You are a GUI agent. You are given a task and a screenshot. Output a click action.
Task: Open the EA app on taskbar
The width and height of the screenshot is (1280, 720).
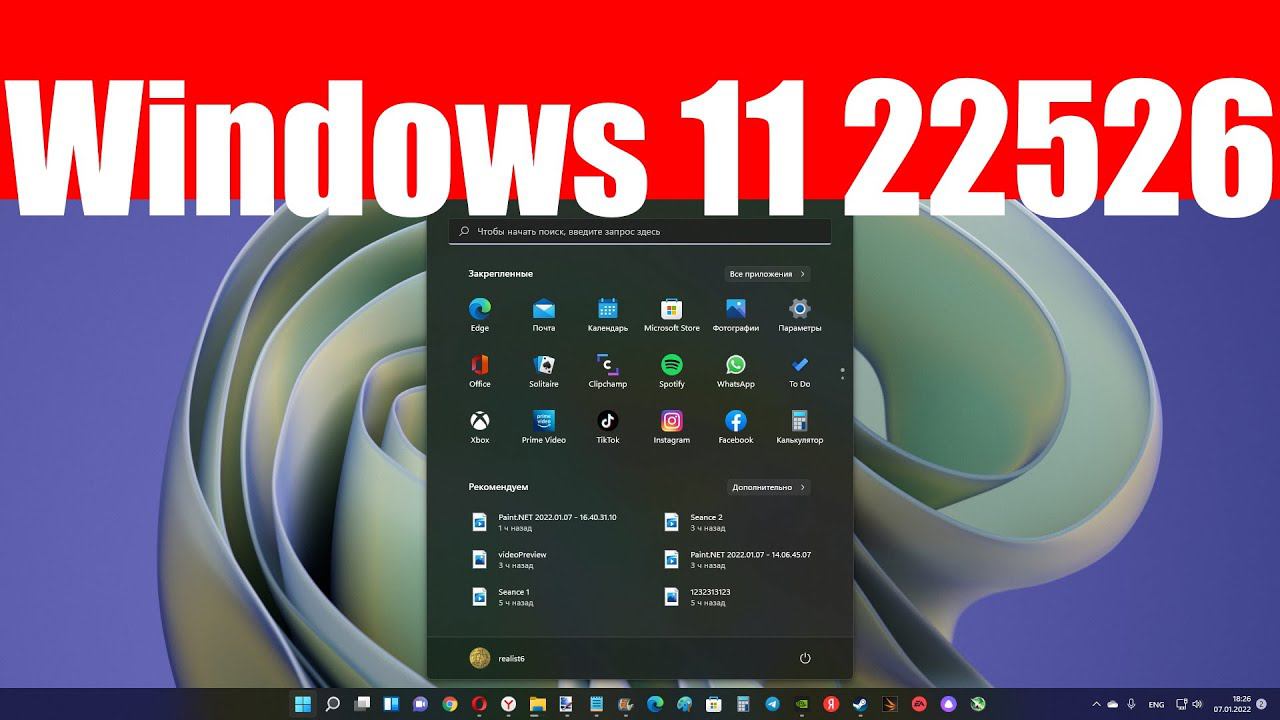919,704
